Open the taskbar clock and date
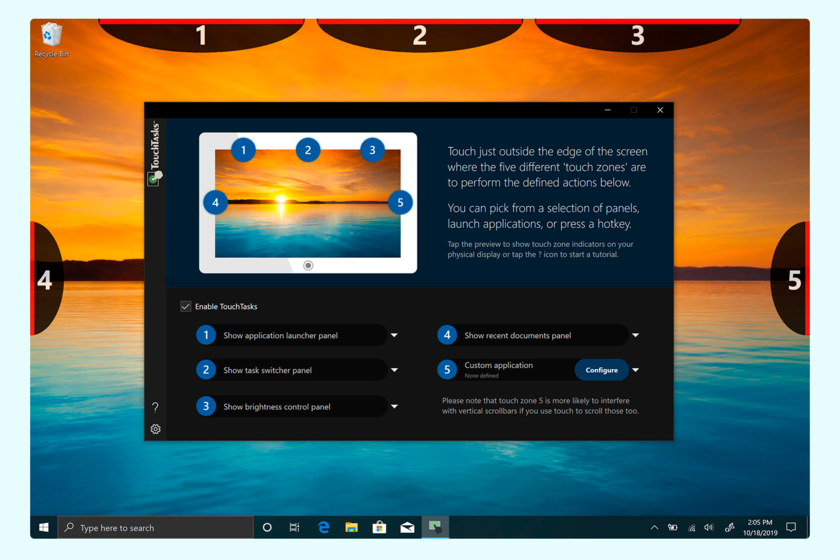Viewport: 840px width, 560px height. coord(760,528)
